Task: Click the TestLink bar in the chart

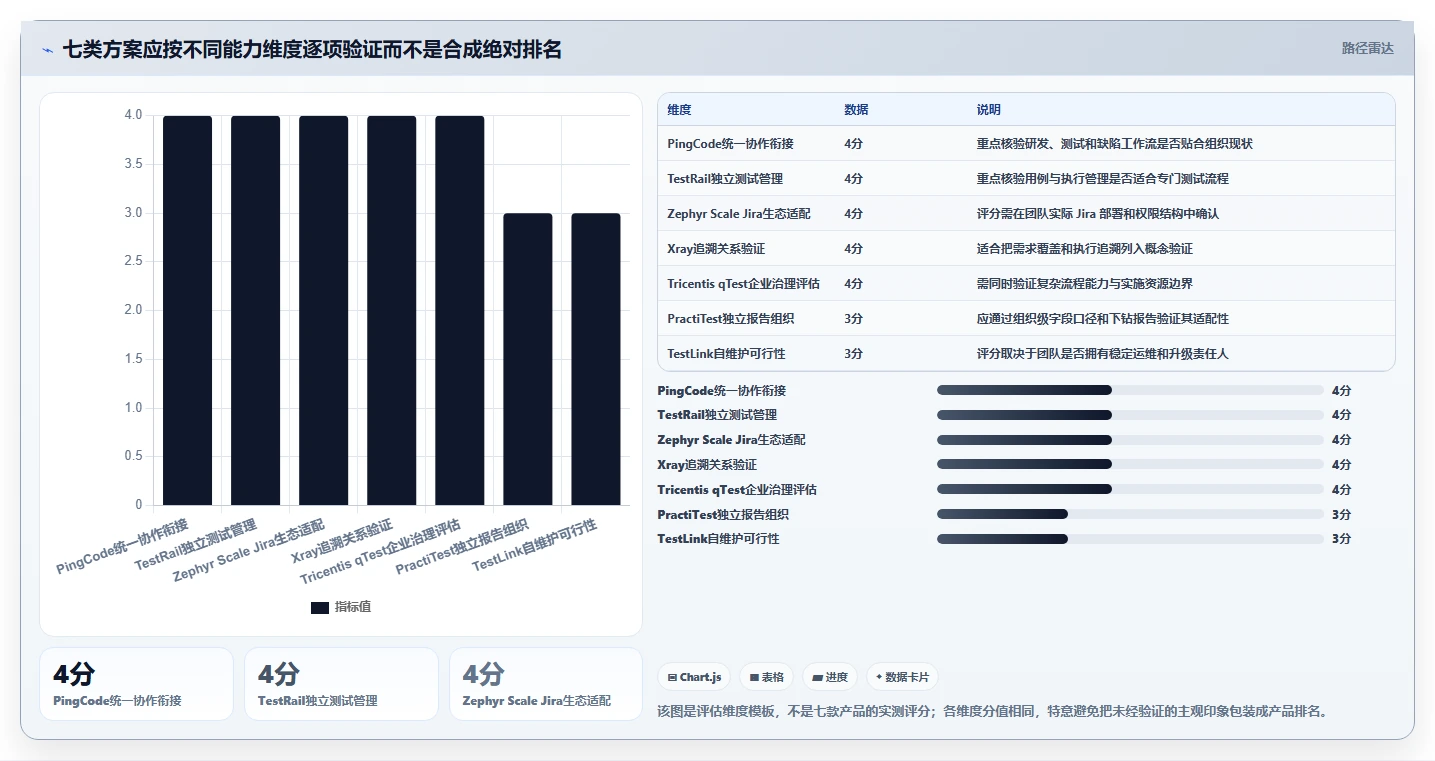Action: (596, 359)
